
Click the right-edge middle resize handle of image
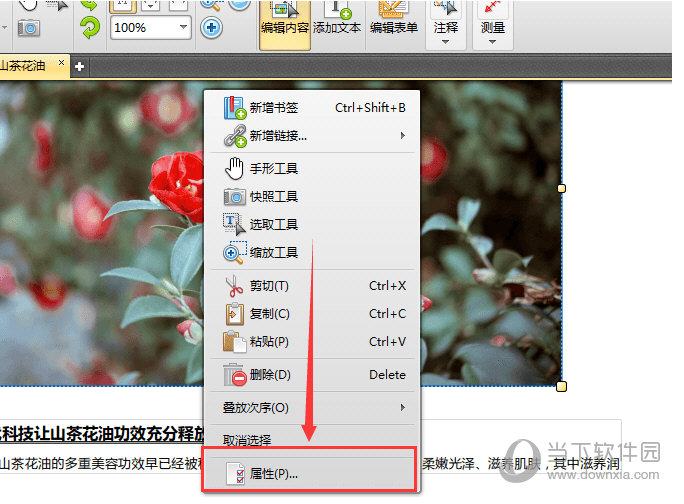click(x=562, y=189)
